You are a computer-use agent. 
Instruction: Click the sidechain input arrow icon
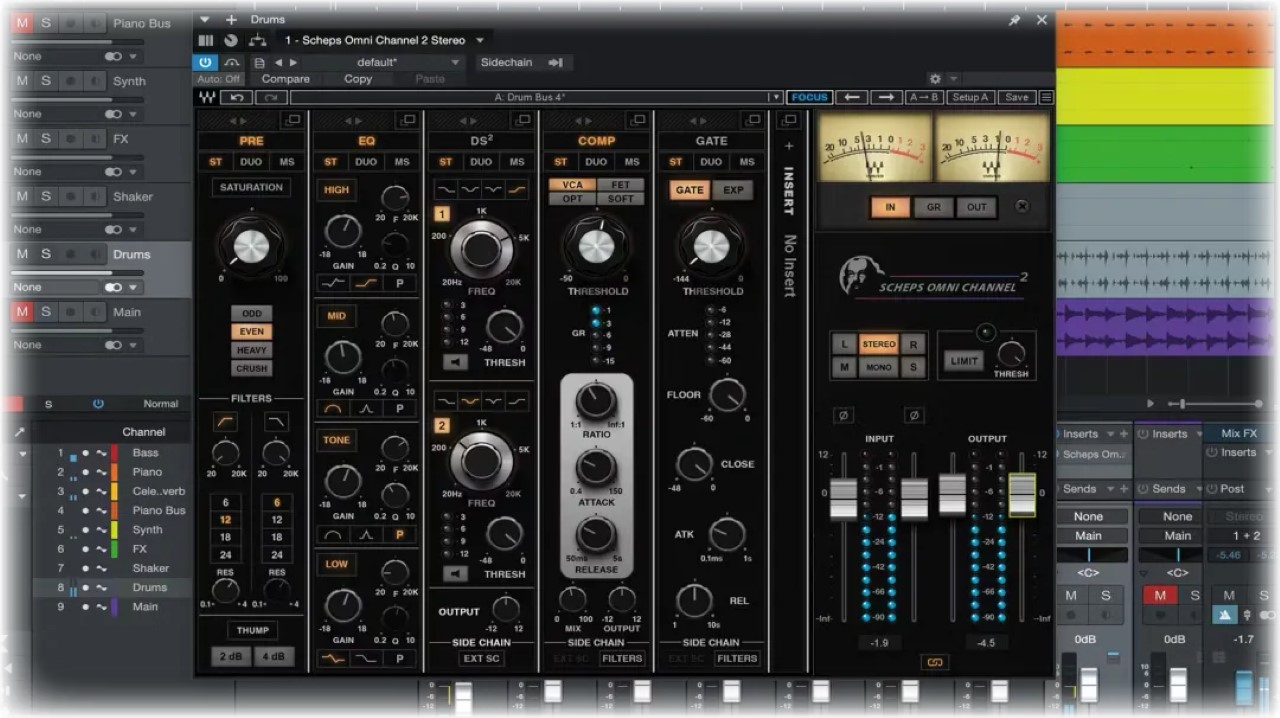pyautogui.click(x=556, y=62)
